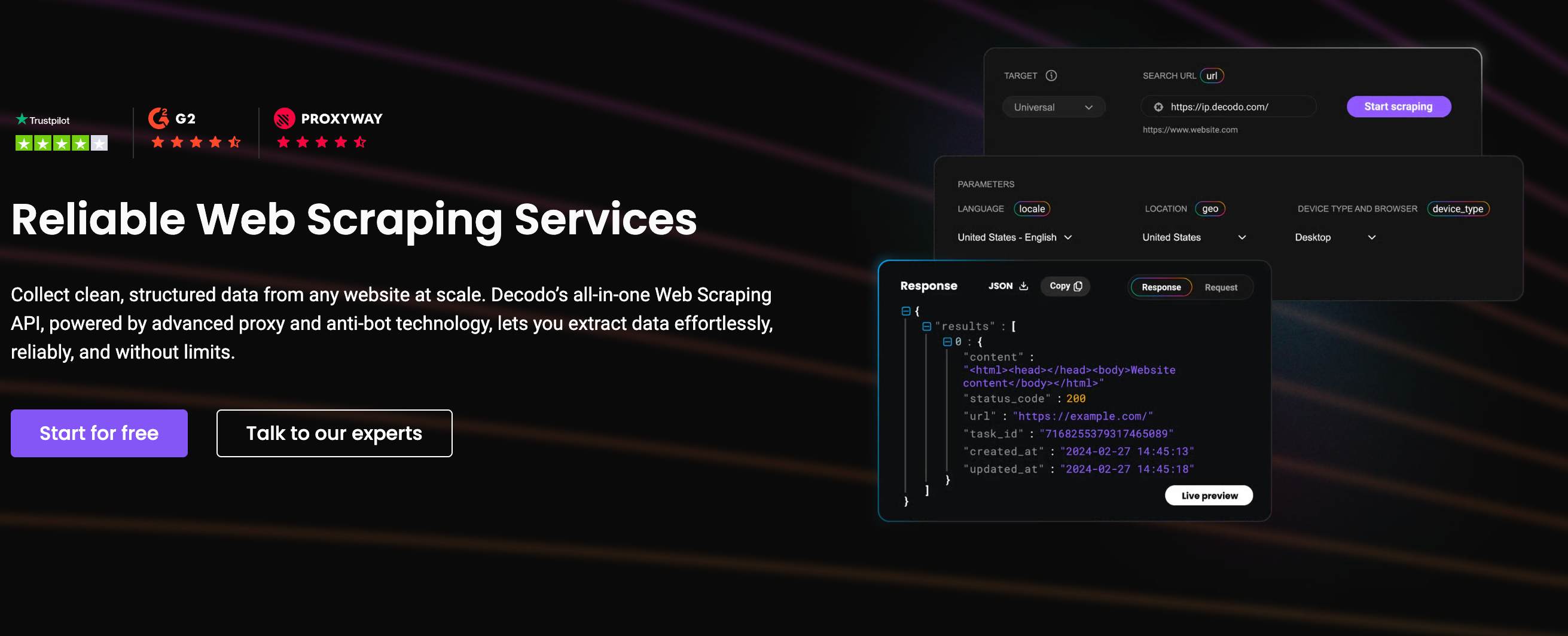This screenshot has height=636, width=1568.
Task: Click the Start scraping button
Action: [1398, 106]
